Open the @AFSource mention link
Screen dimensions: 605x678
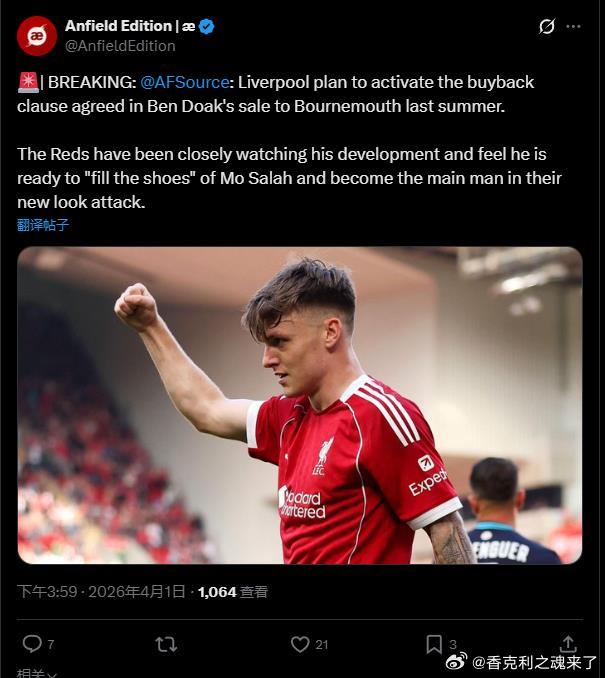[x=185, y=82]
